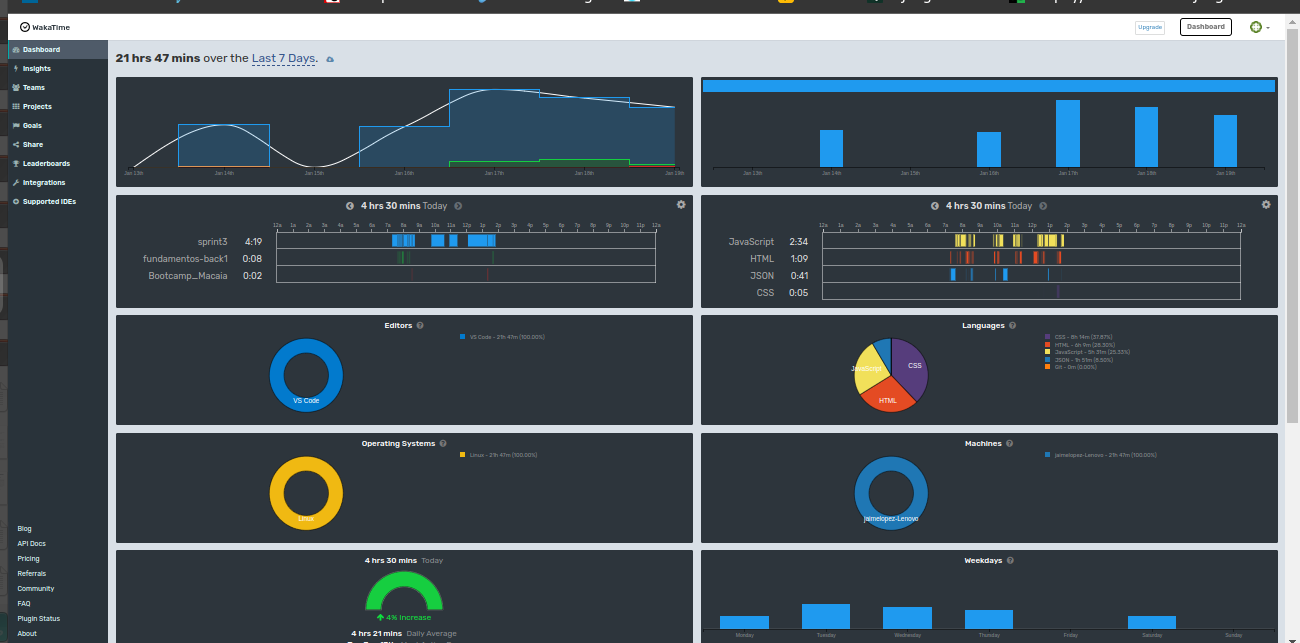Open the About link
This screenshot has height=643, width=1300.
click(27, 633)
